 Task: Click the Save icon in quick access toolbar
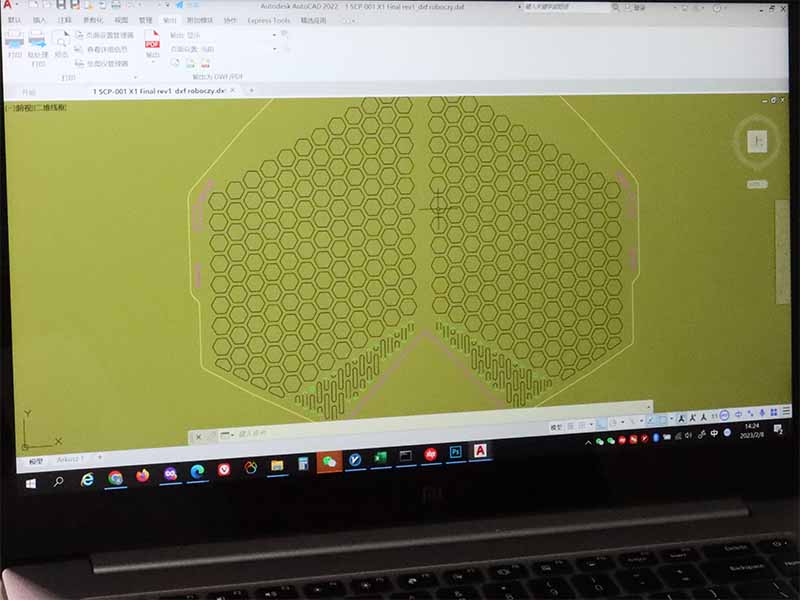coord(61,5)
